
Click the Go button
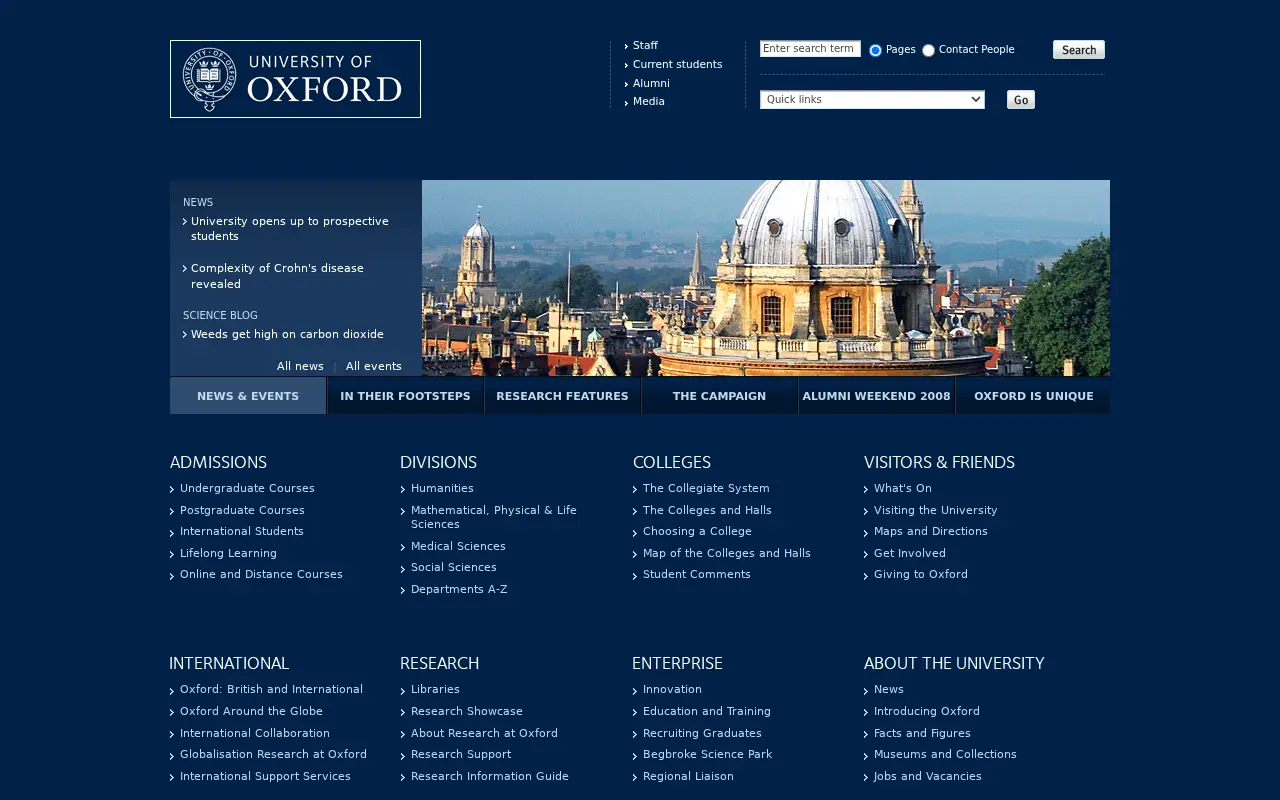coord(1021,99)
